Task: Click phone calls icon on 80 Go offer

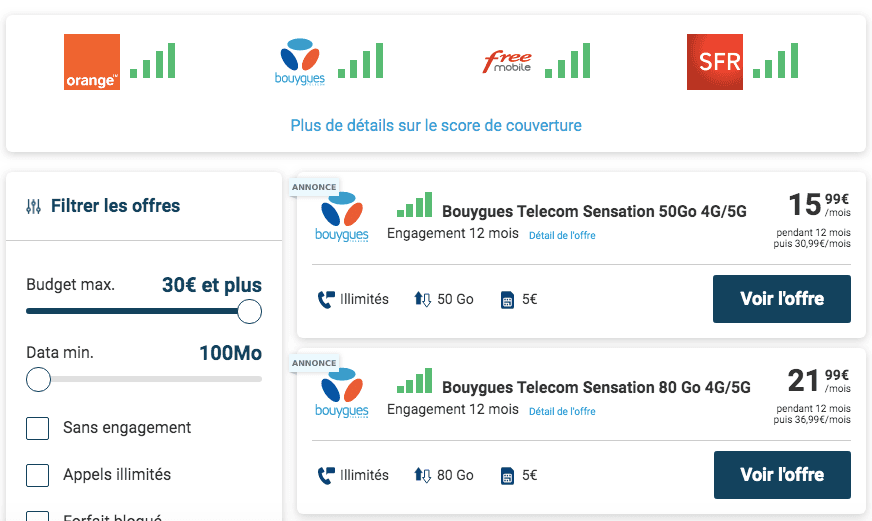Action: point(325,475)
